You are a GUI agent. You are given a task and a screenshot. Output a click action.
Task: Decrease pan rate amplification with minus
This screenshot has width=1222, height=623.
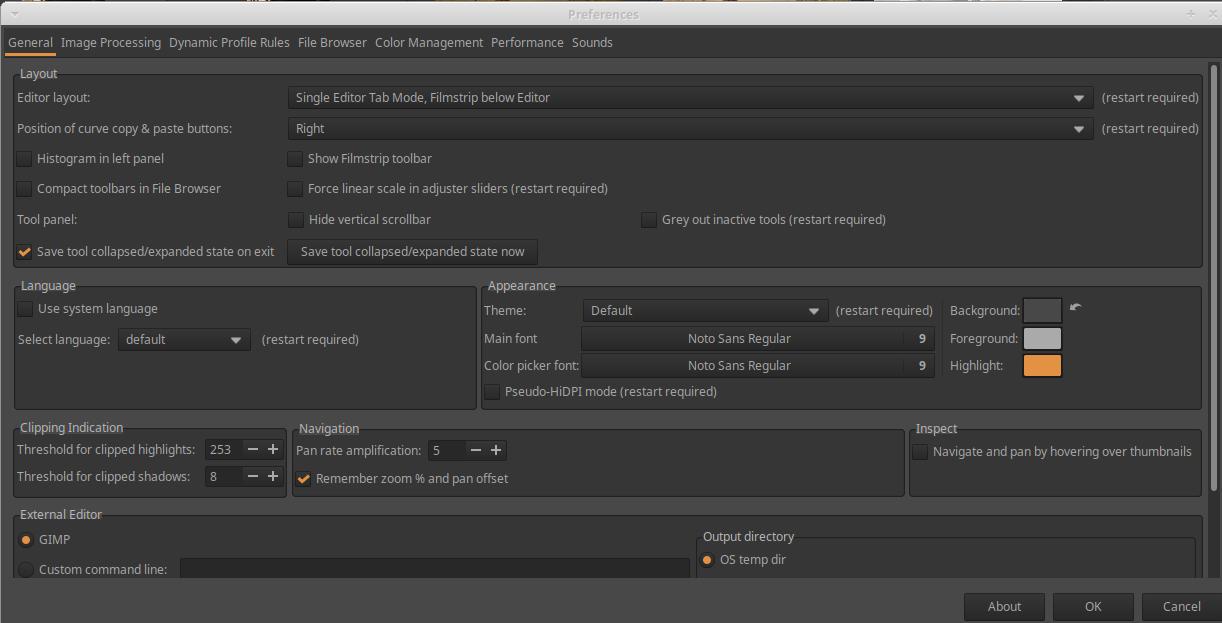click(x=476, y=451)
